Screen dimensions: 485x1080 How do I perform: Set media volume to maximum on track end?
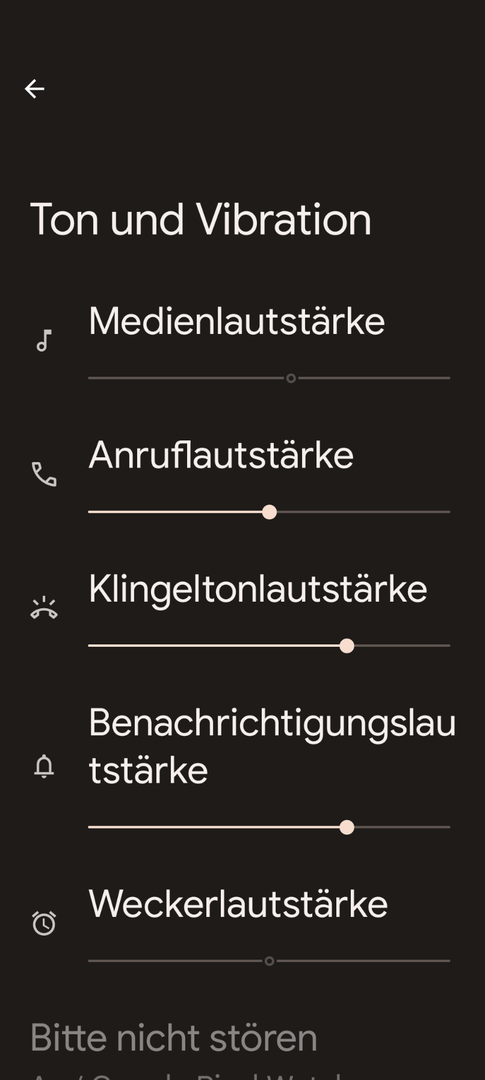click(x=449, y=378)
